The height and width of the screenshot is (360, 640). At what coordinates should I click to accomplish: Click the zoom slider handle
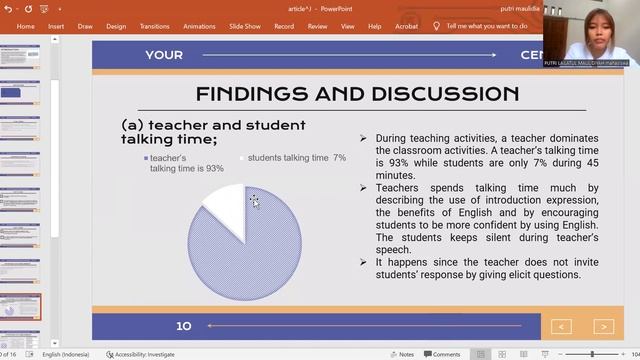click(592, 354)
